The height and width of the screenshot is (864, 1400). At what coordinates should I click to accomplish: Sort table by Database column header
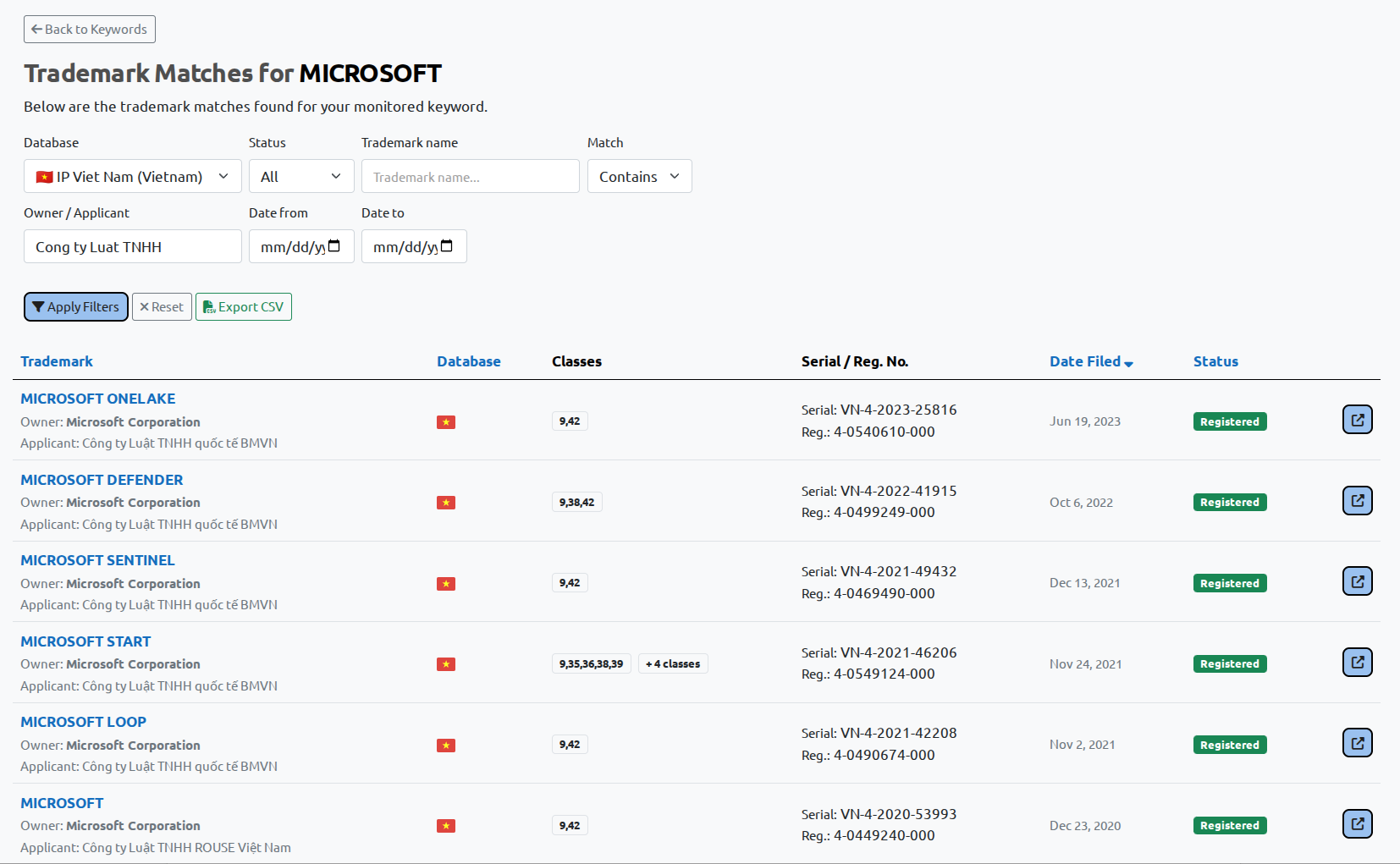[x=469, y=361]
